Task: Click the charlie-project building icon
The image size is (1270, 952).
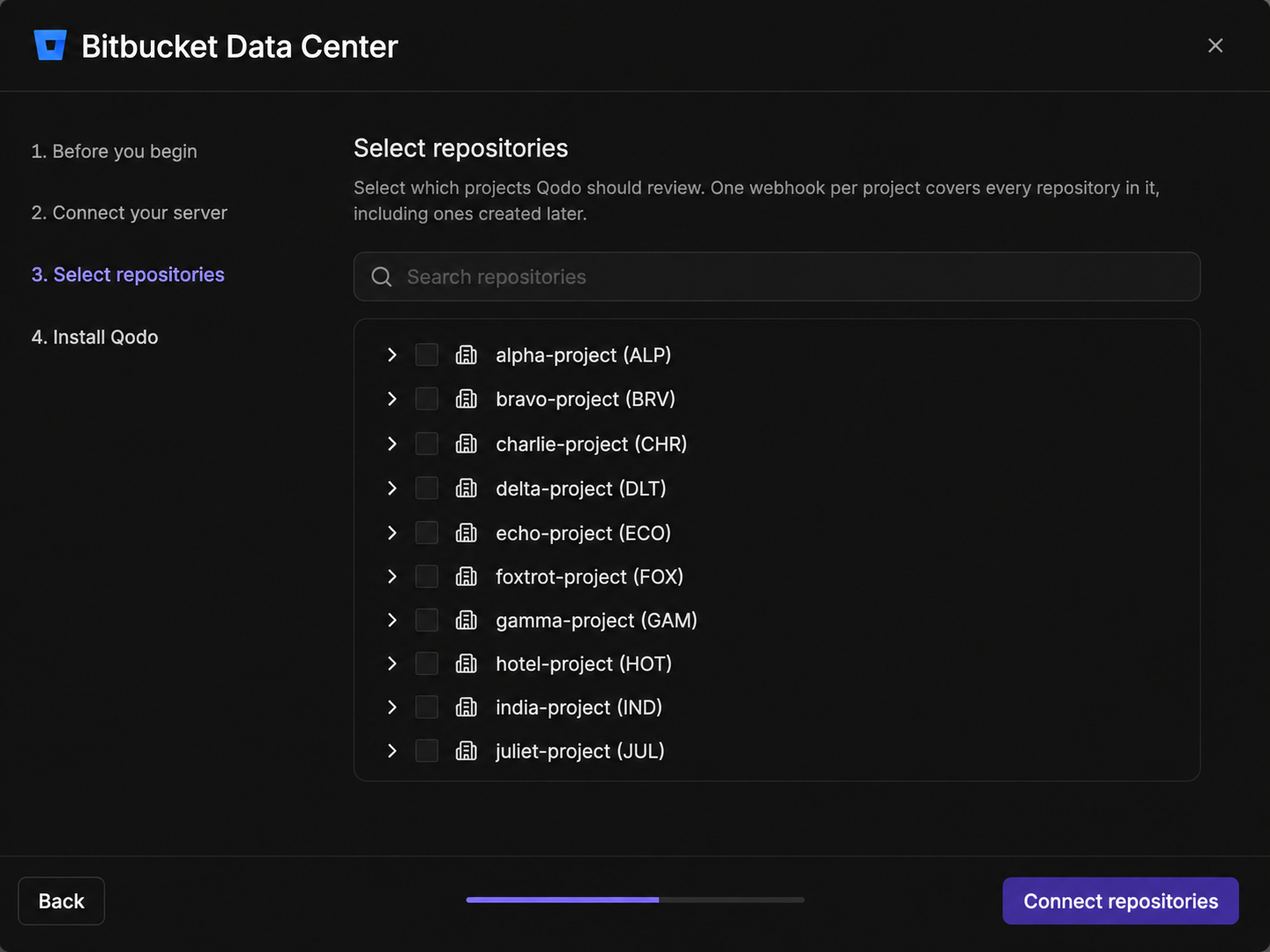Action: tap(467, 444)
